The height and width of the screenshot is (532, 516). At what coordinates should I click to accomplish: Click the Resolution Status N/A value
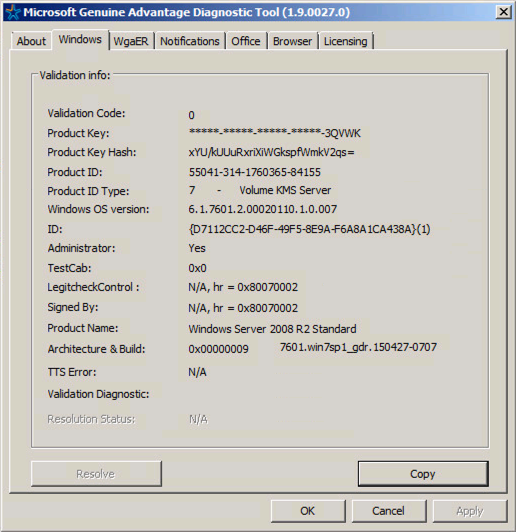(x=198, y=419)
